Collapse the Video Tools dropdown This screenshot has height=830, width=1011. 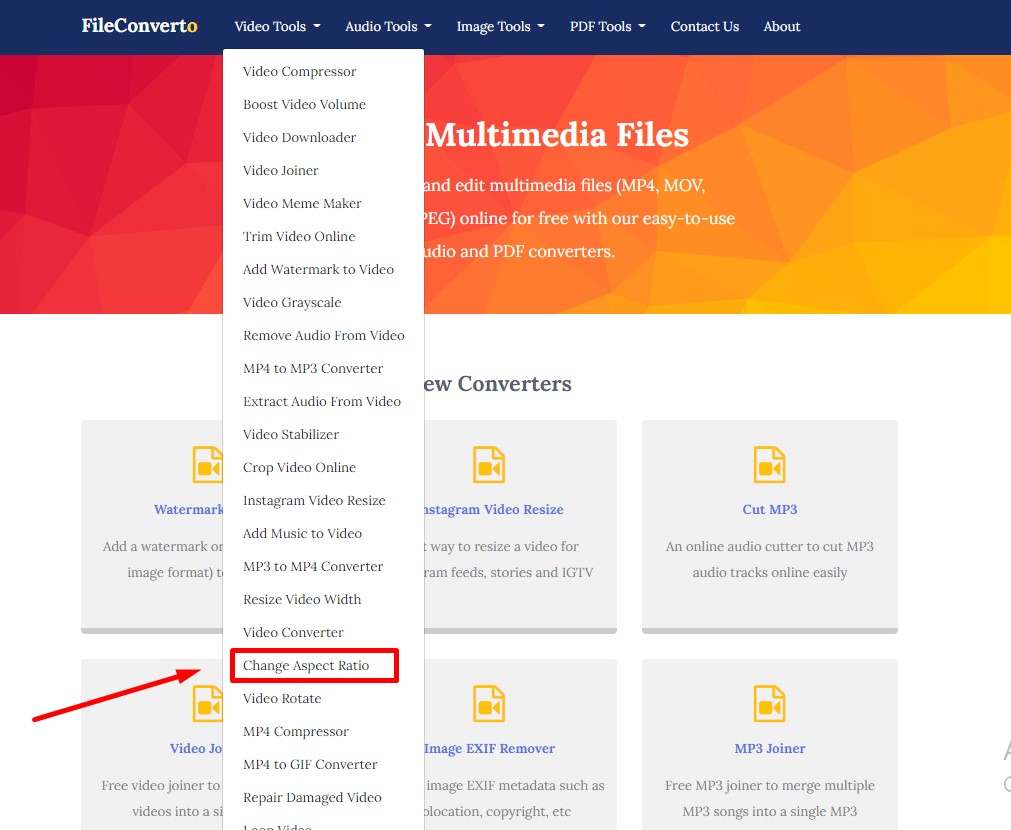[277, 27]
